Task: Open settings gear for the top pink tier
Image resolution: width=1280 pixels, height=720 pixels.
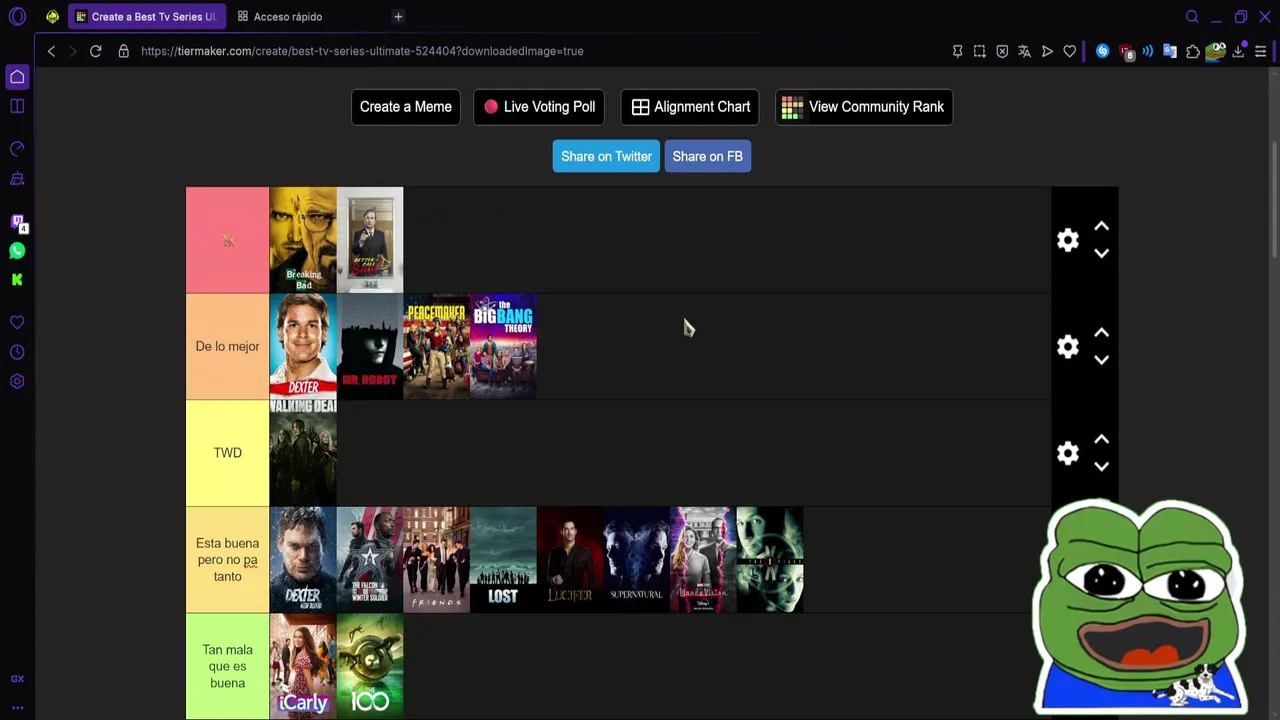Action: 1068,240
